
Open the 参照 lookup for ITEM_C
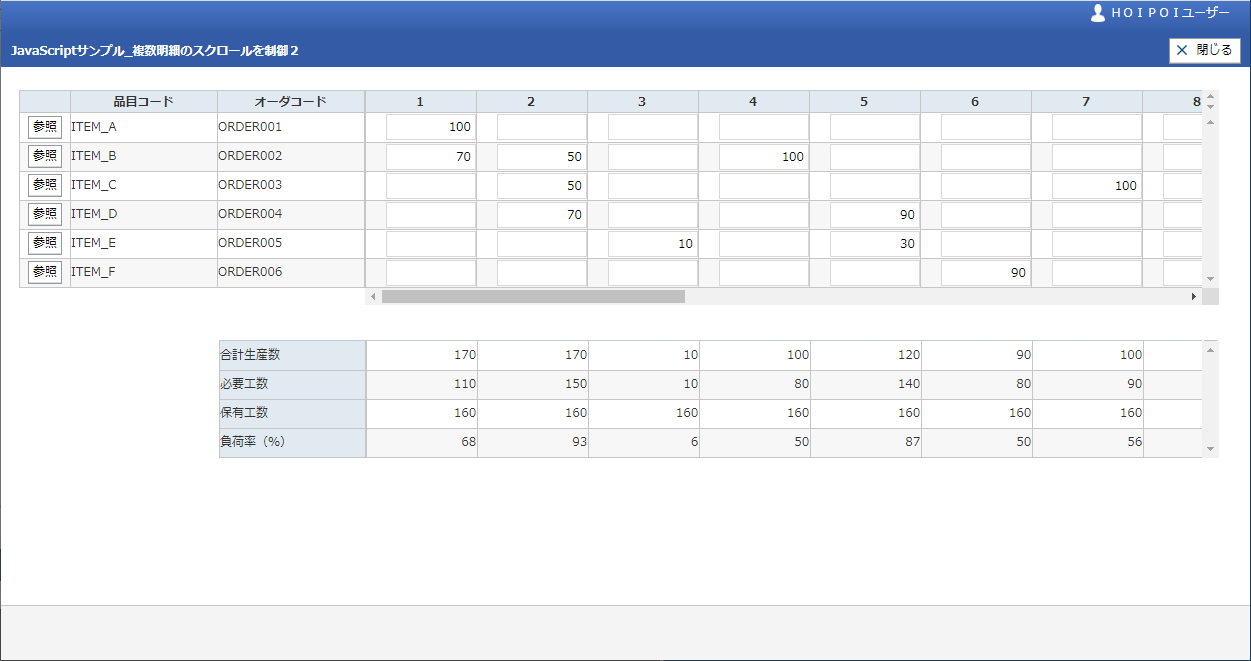(x=45, y=185)
